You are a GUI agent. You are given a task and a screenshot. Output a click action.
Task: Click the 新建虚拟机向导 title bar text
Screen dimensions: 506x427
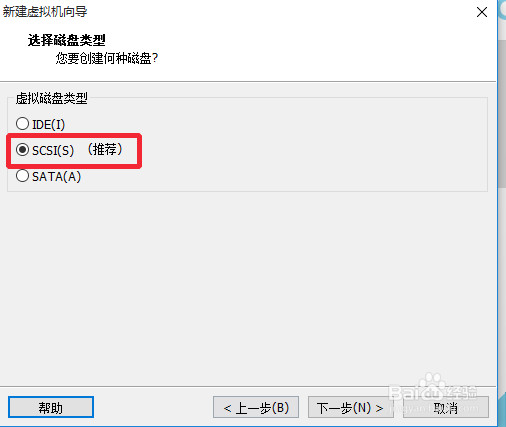45,12
